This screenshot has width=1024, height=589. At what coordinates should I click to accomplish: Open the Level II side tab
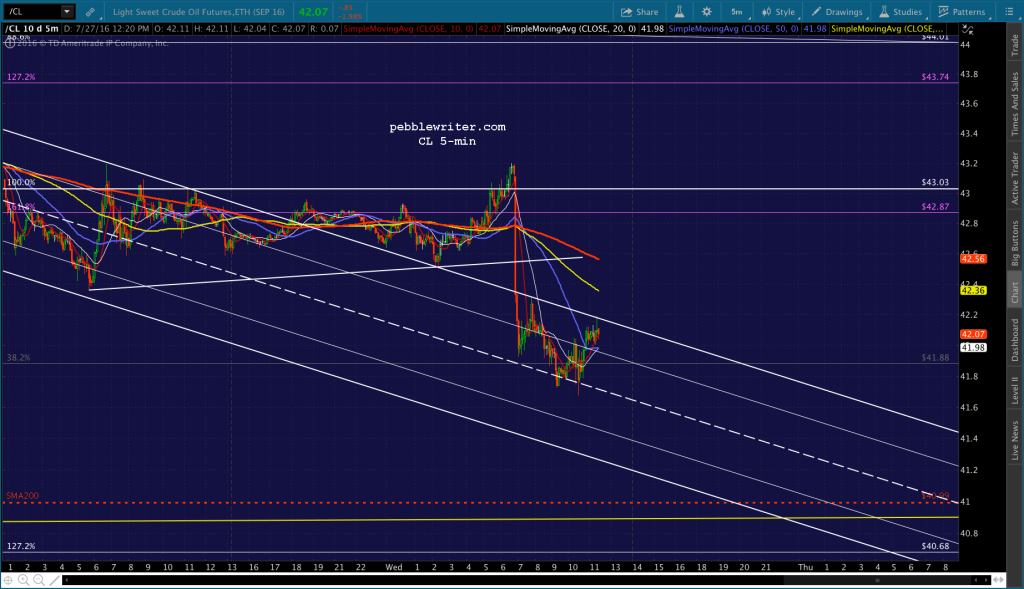[1015, 390]
